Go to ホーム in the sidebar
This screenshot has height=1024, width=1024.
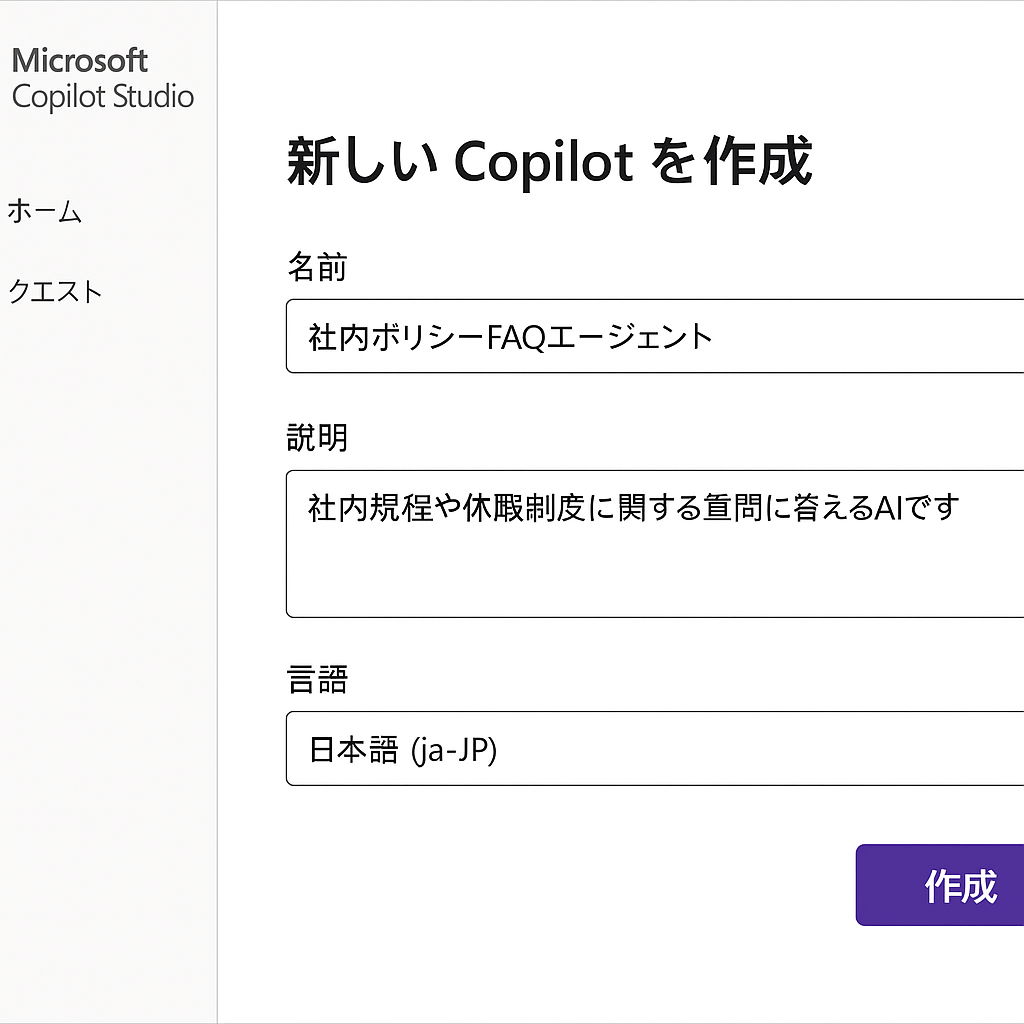(45, 212)
